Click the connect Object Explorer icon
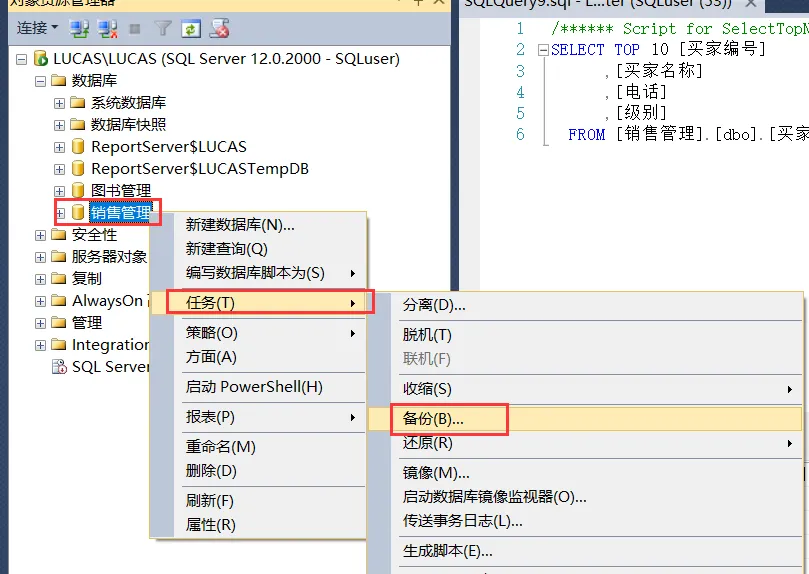Screen dimensions: 809x574 tap(79, 29)
